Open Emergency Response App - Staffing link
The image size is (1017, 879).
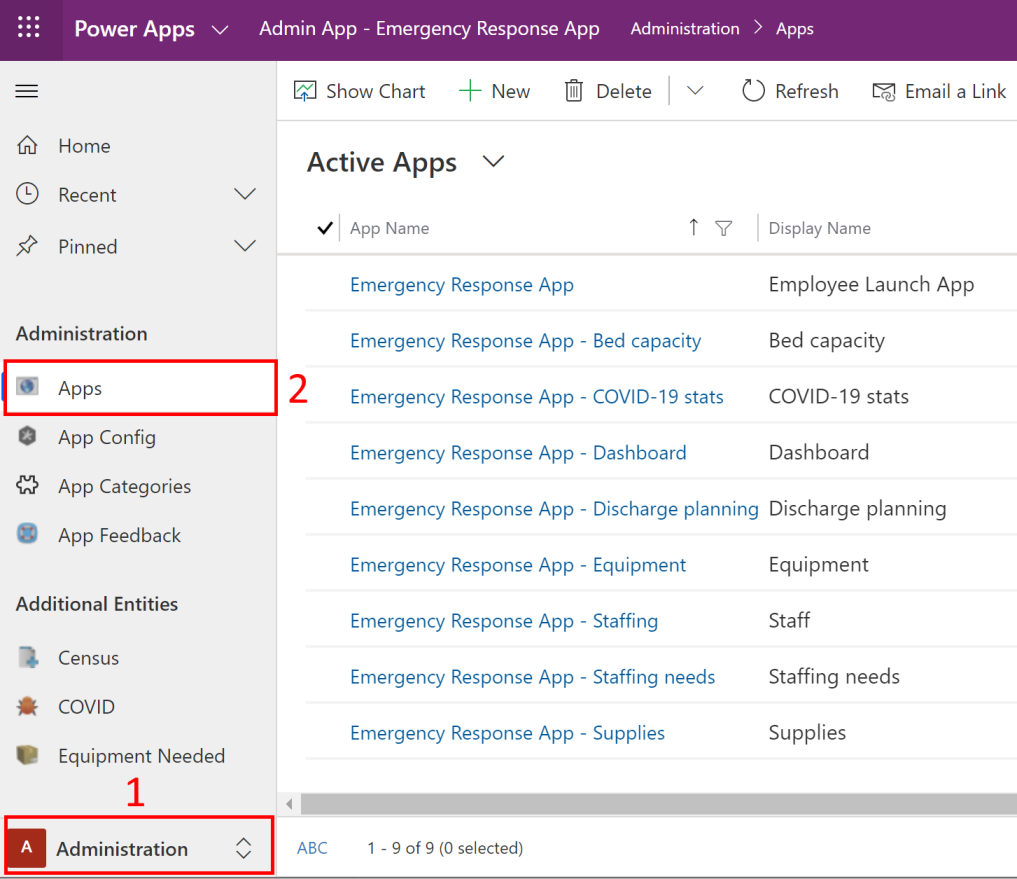[504, 620]
